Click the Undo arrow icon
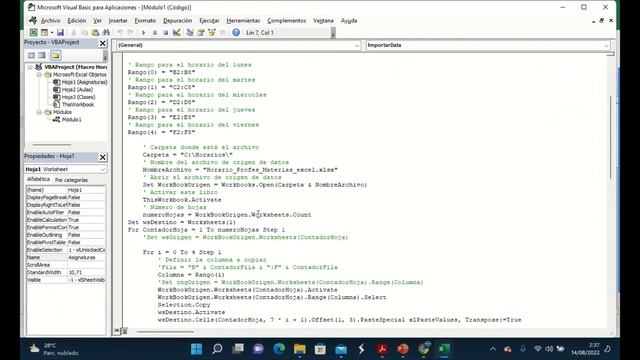This screenshot has height=360, width=640. tap(120, 33)
